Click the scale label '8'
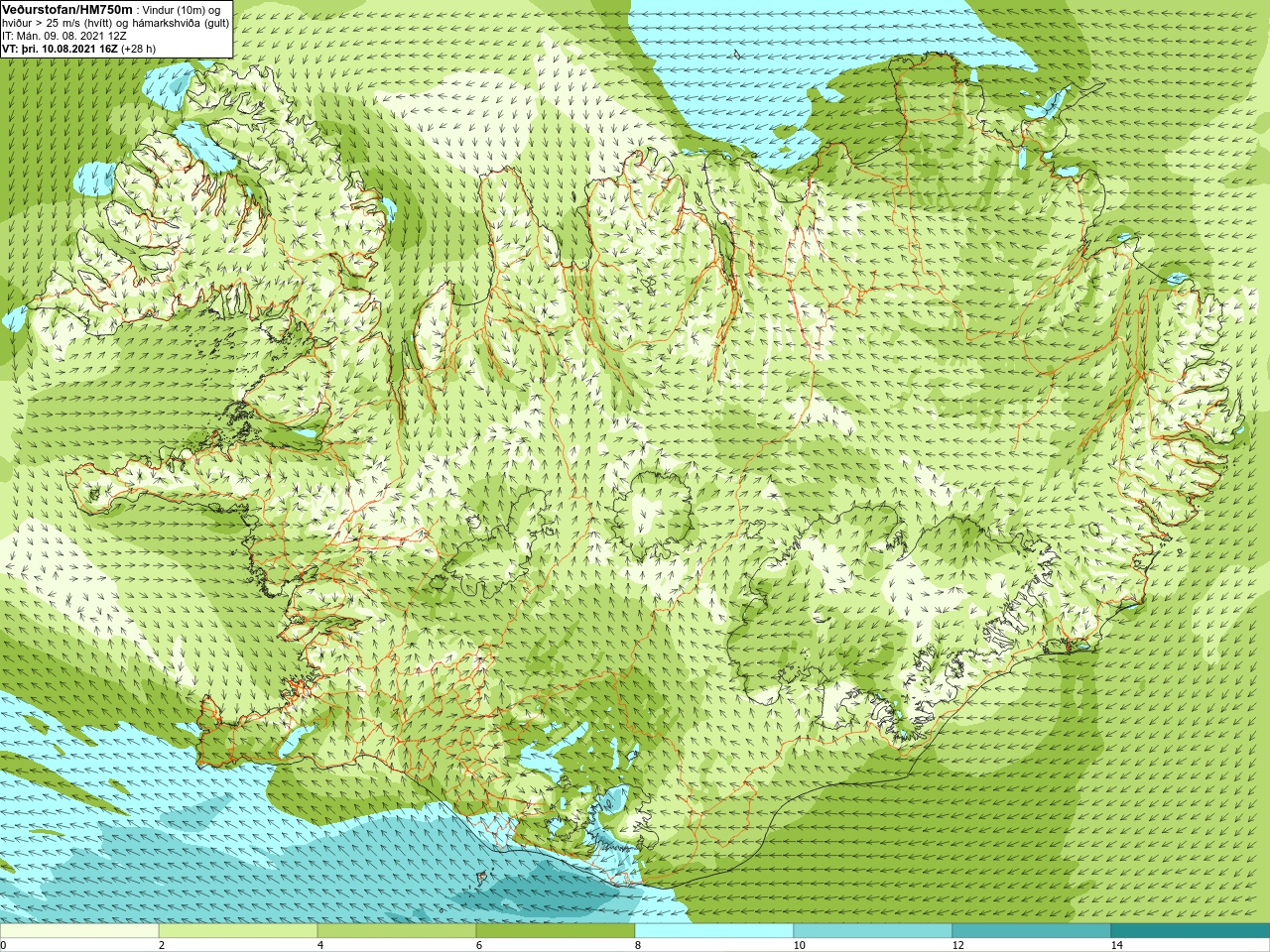The height and width of the screenshot is (952, 1270). click(x=638, y=945)
